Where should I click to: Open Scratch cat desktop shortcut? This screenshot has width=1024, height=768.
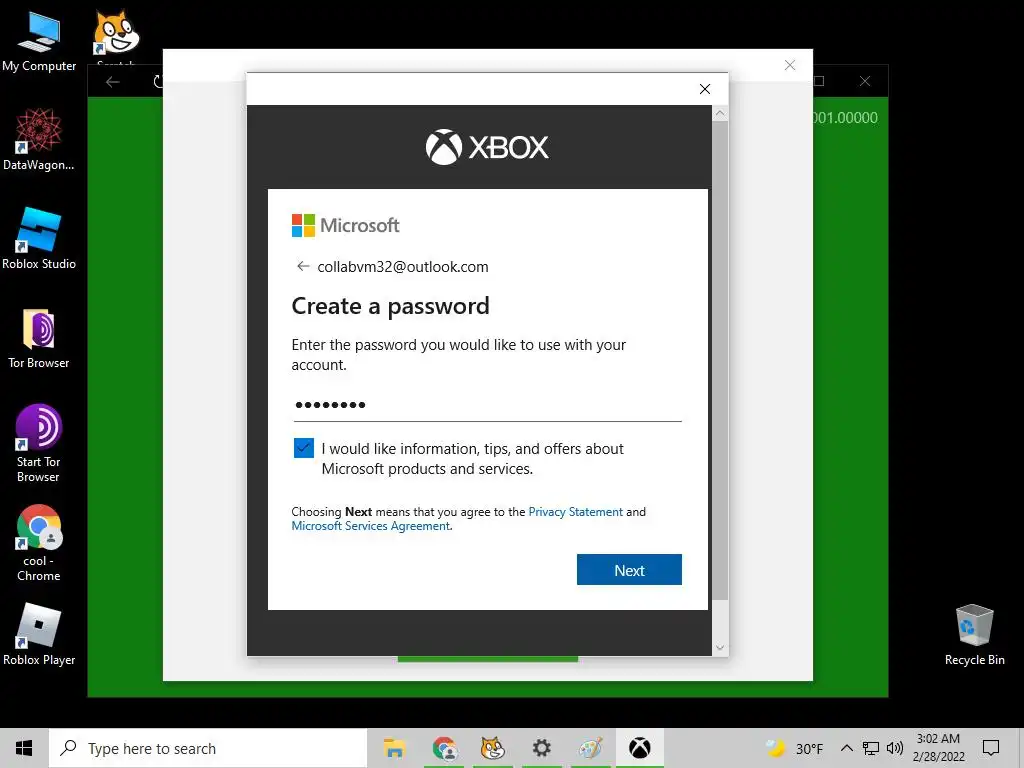(x=116, y=34)
